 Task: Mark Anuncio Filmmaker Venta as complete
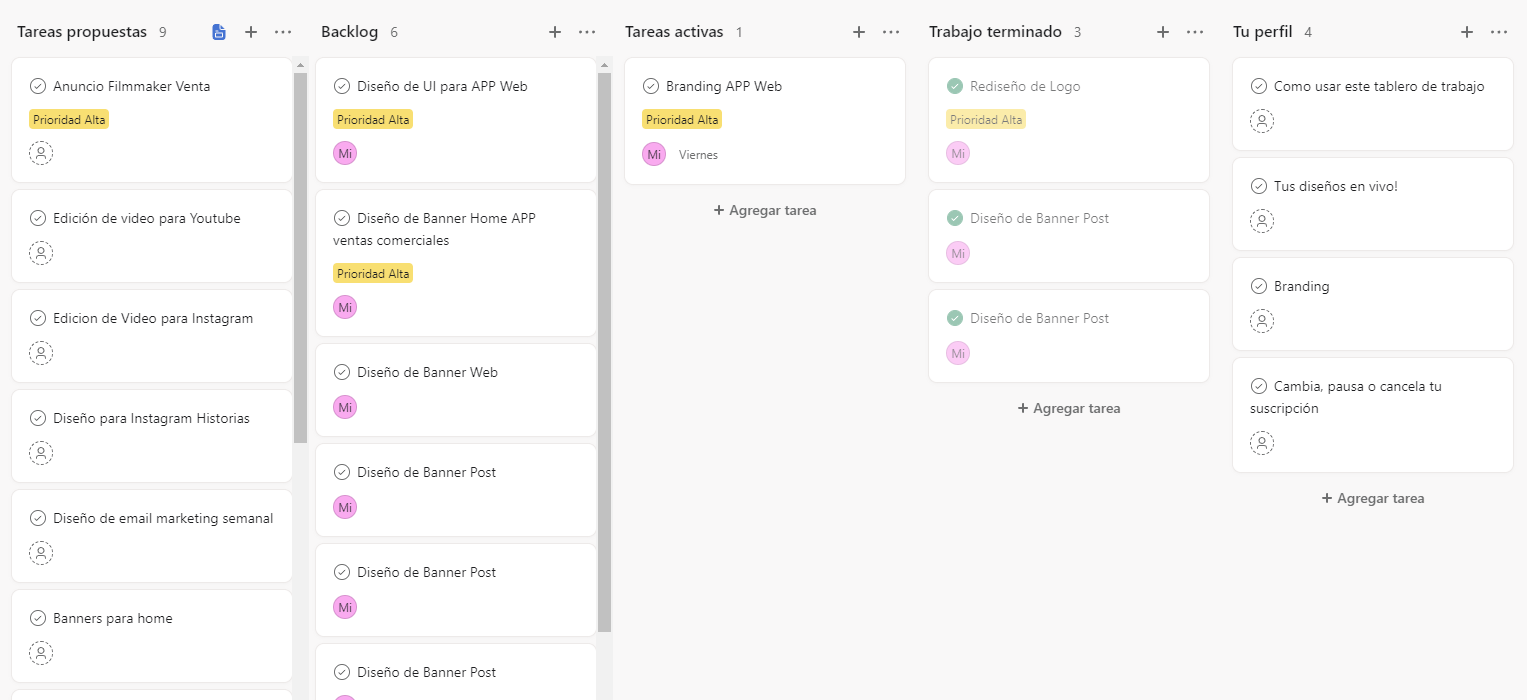(x=38, y=86)
